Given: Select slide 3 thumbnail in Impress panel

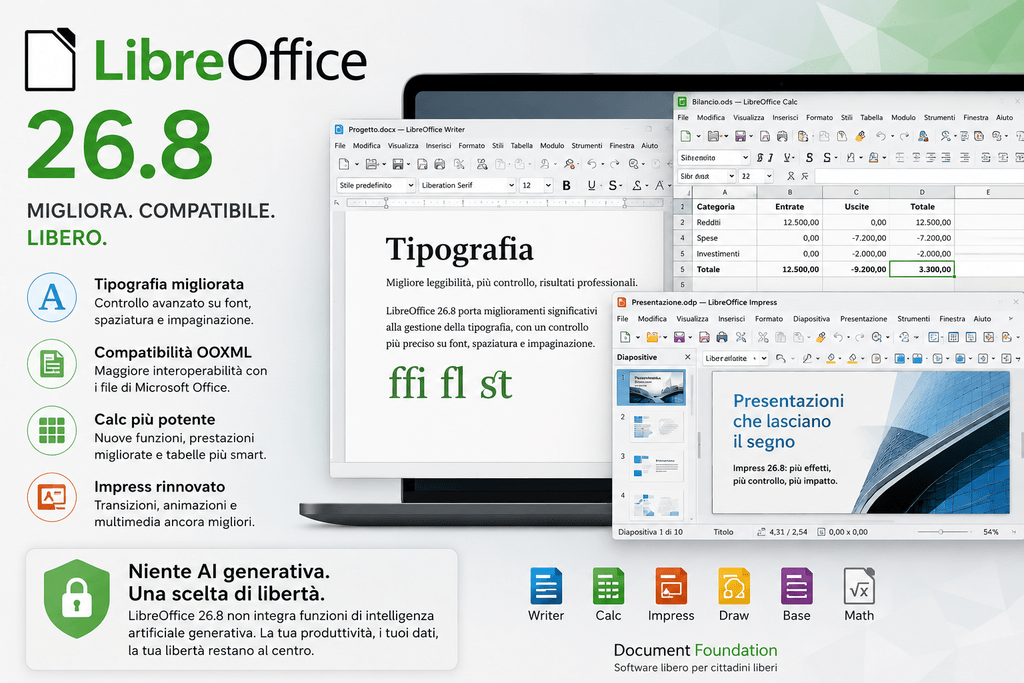Looking at the screenshot, I should click(656, 466).
